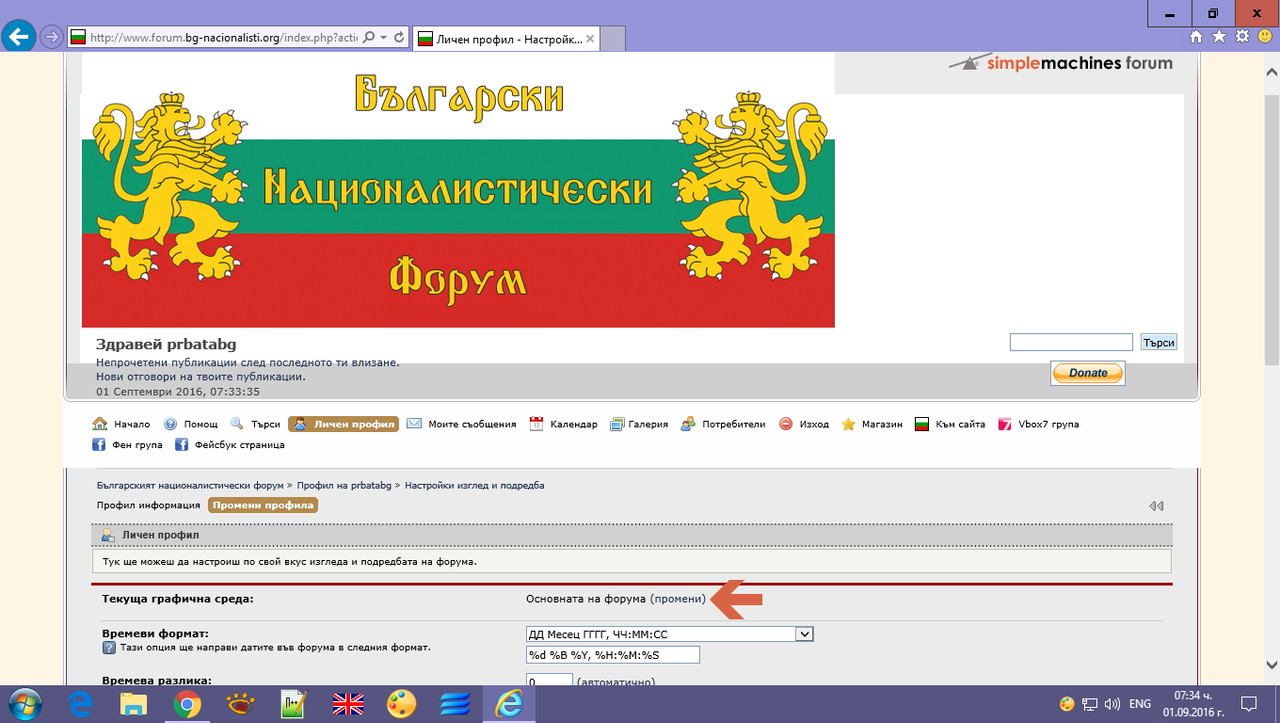
Task: Go to Начало home menu item
Action: click(121, 424)
